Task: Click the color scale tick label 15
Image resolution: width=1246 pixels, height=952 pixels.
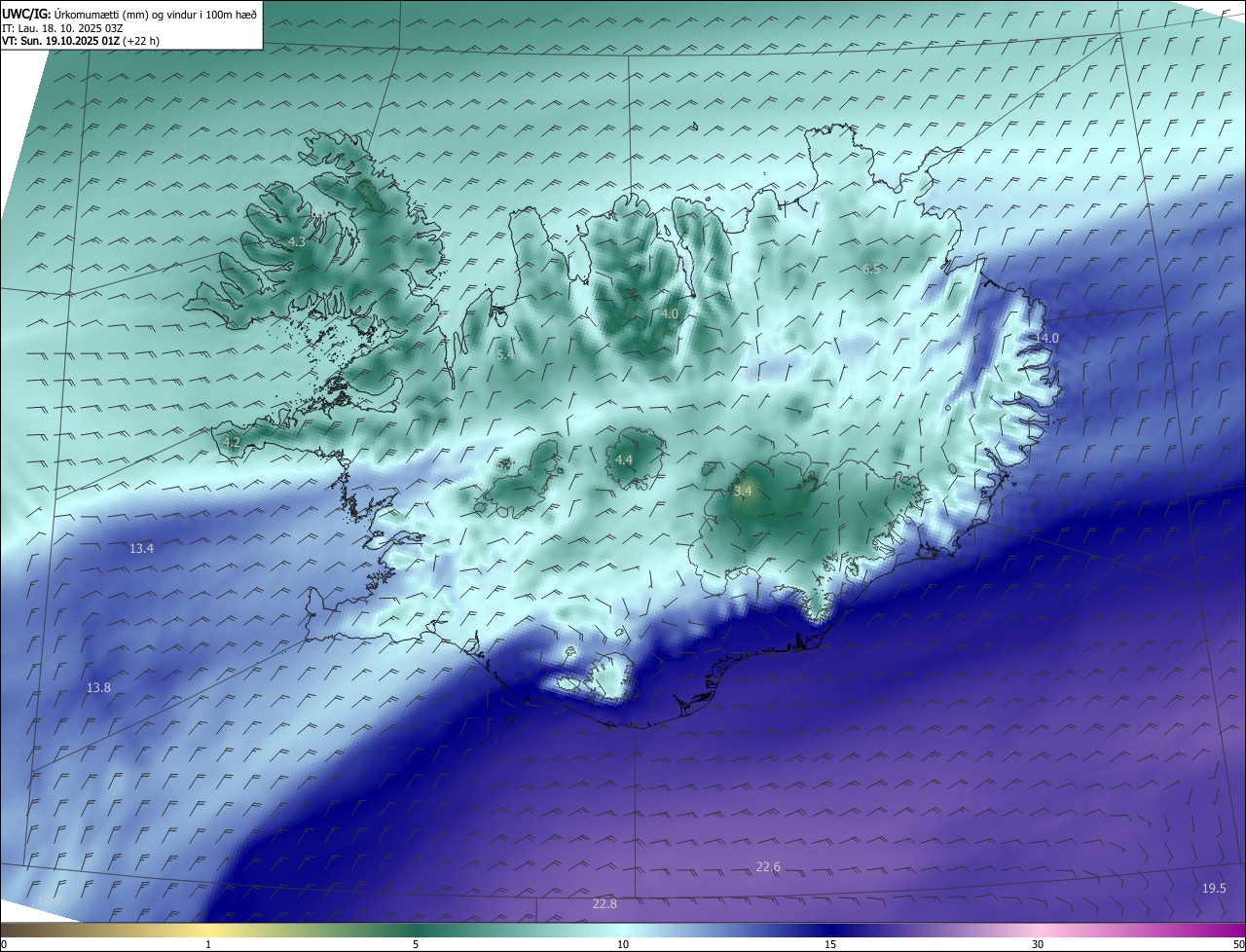Action: coord(830,945)
